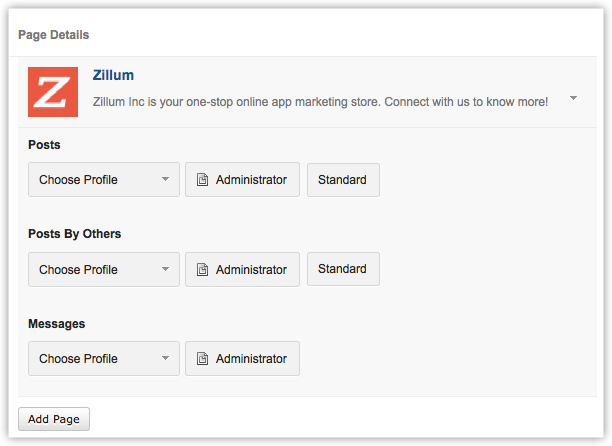Image resolution: width=612 pixels, height=446 pixels.
Task: Click the document icon in Messages Administrator button
Action: pos(202,359)
